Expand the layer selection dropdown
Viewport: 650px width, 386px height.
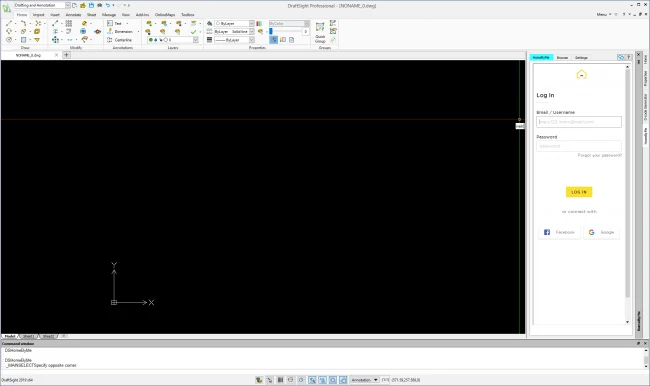tap(172, 40)
